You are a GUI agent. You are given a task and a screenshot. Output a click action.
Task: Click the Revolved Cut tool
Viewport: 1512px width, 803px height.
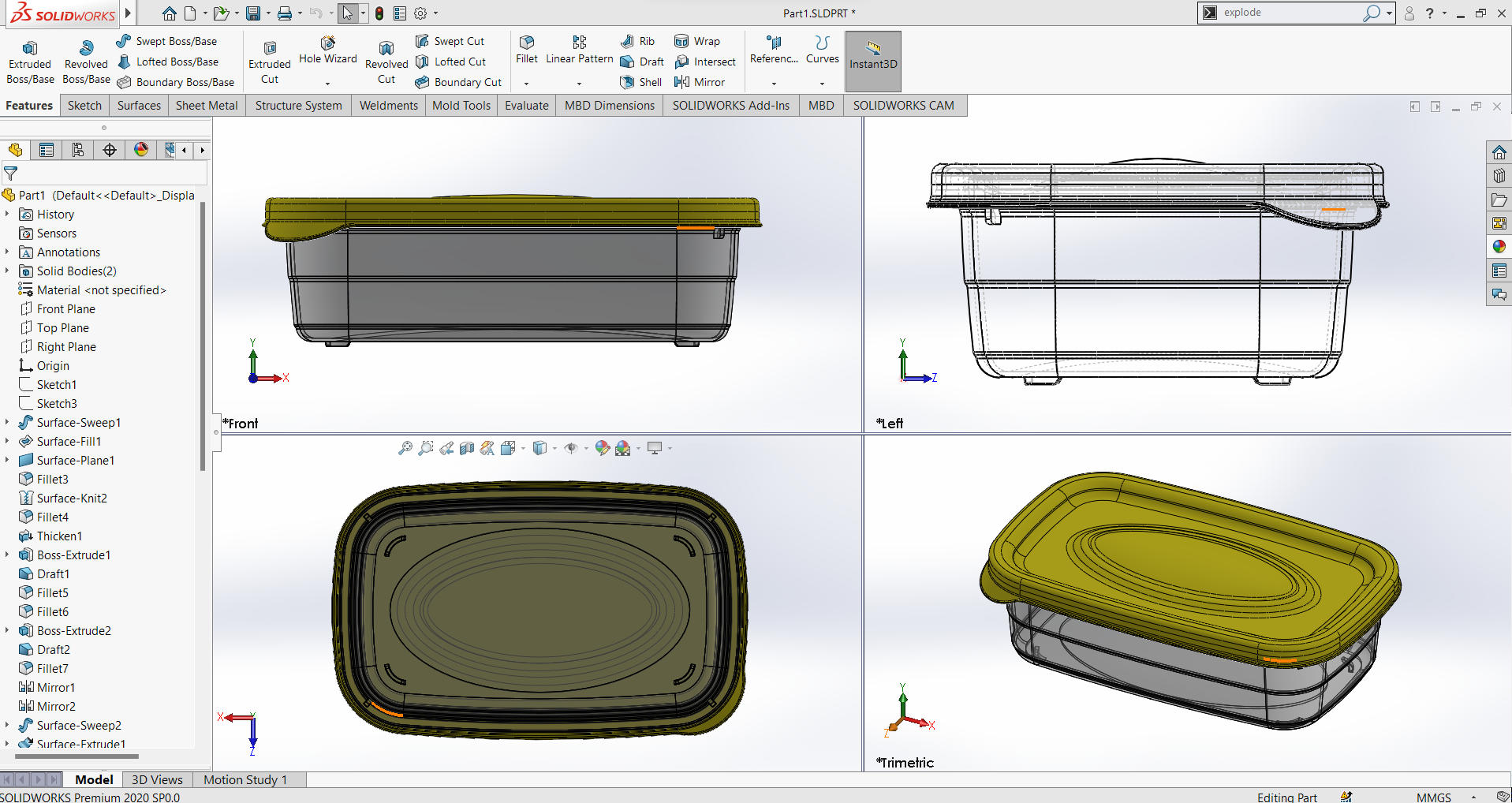click(x=386, y=62)
